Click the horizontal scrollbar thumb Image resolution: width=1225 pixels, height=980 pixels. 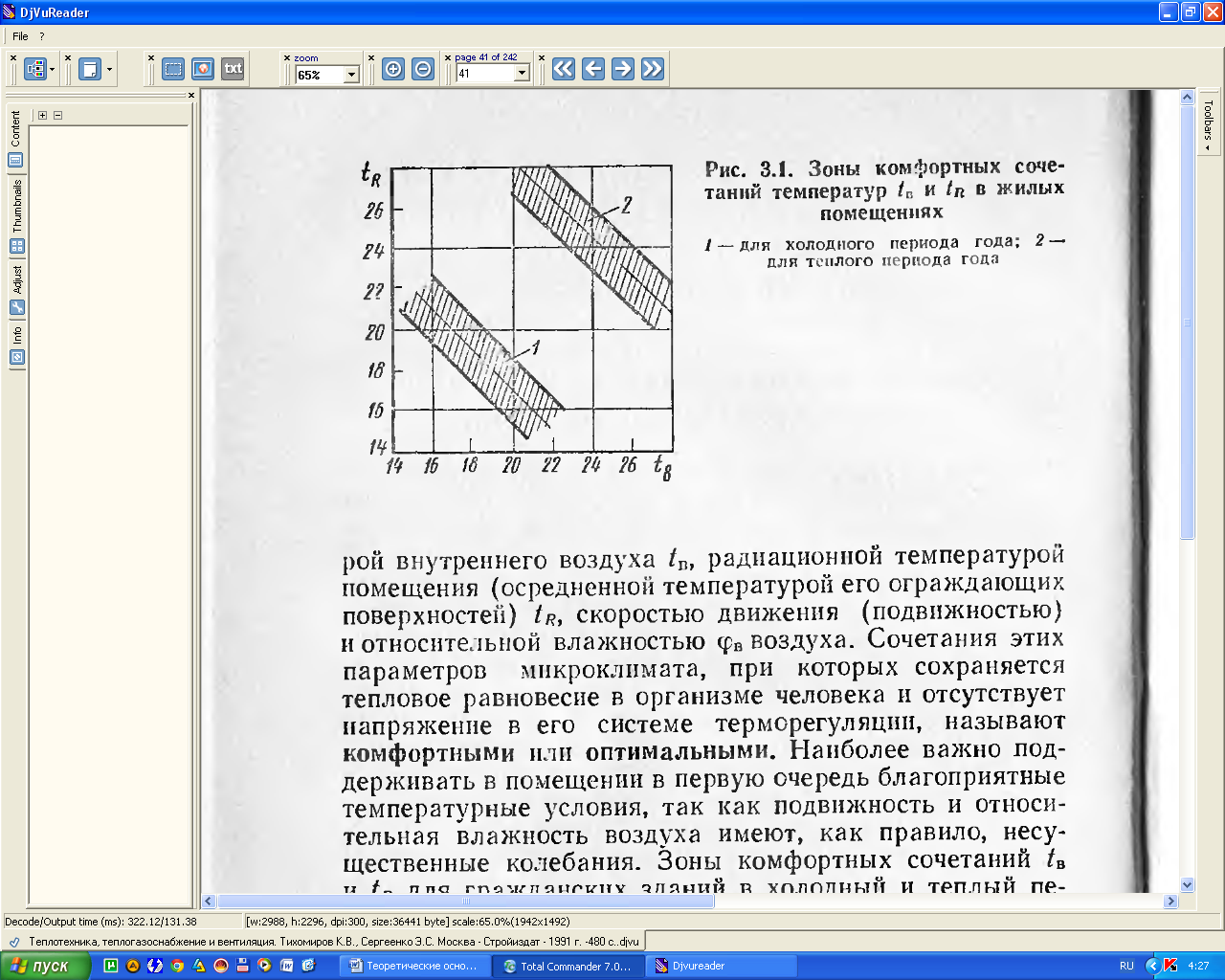click(x=466, y=902)
